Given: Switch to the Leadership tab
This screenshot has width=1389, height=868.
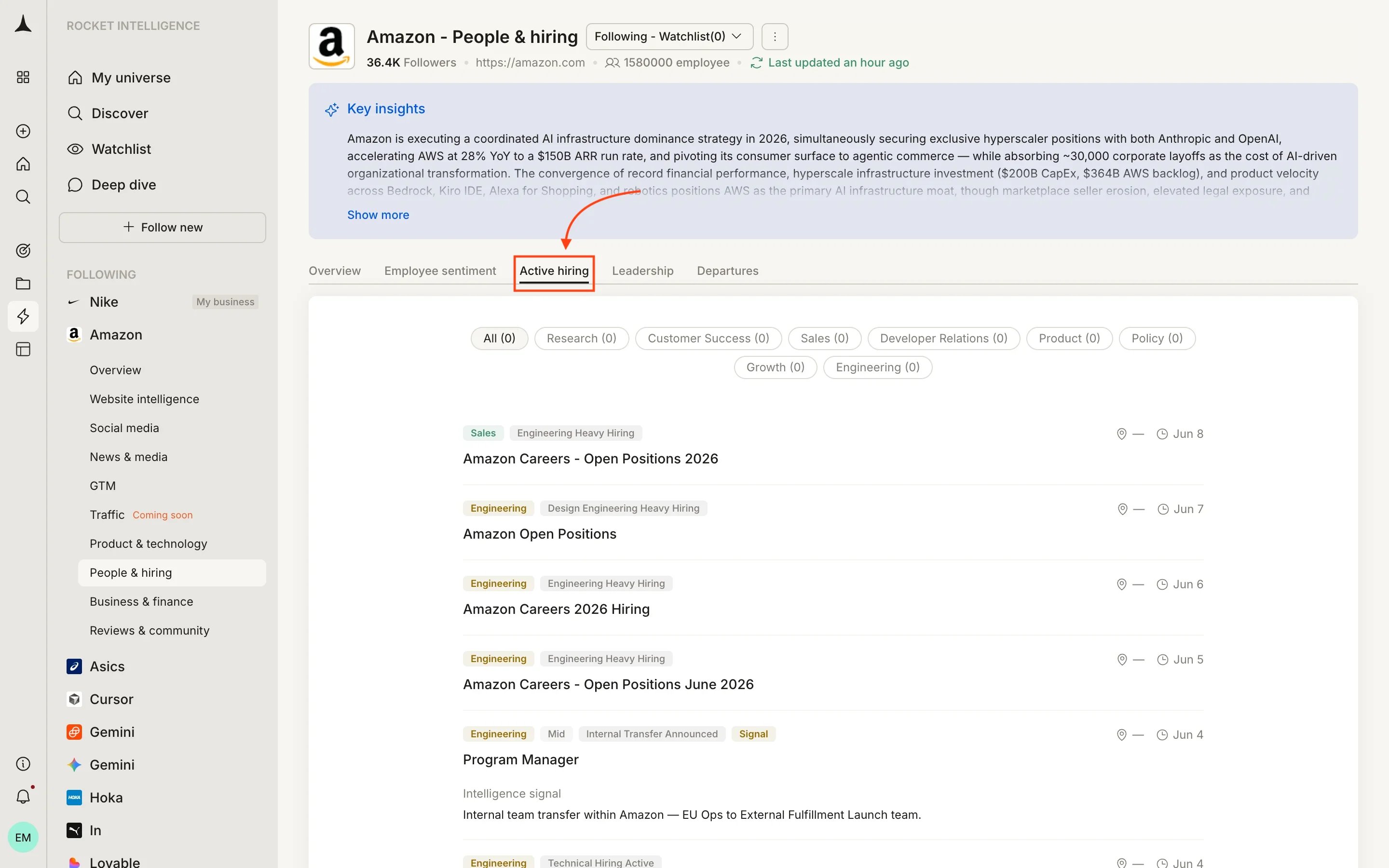Looking at the screenshot, I should pyautogui.click(x=643, y=271).
